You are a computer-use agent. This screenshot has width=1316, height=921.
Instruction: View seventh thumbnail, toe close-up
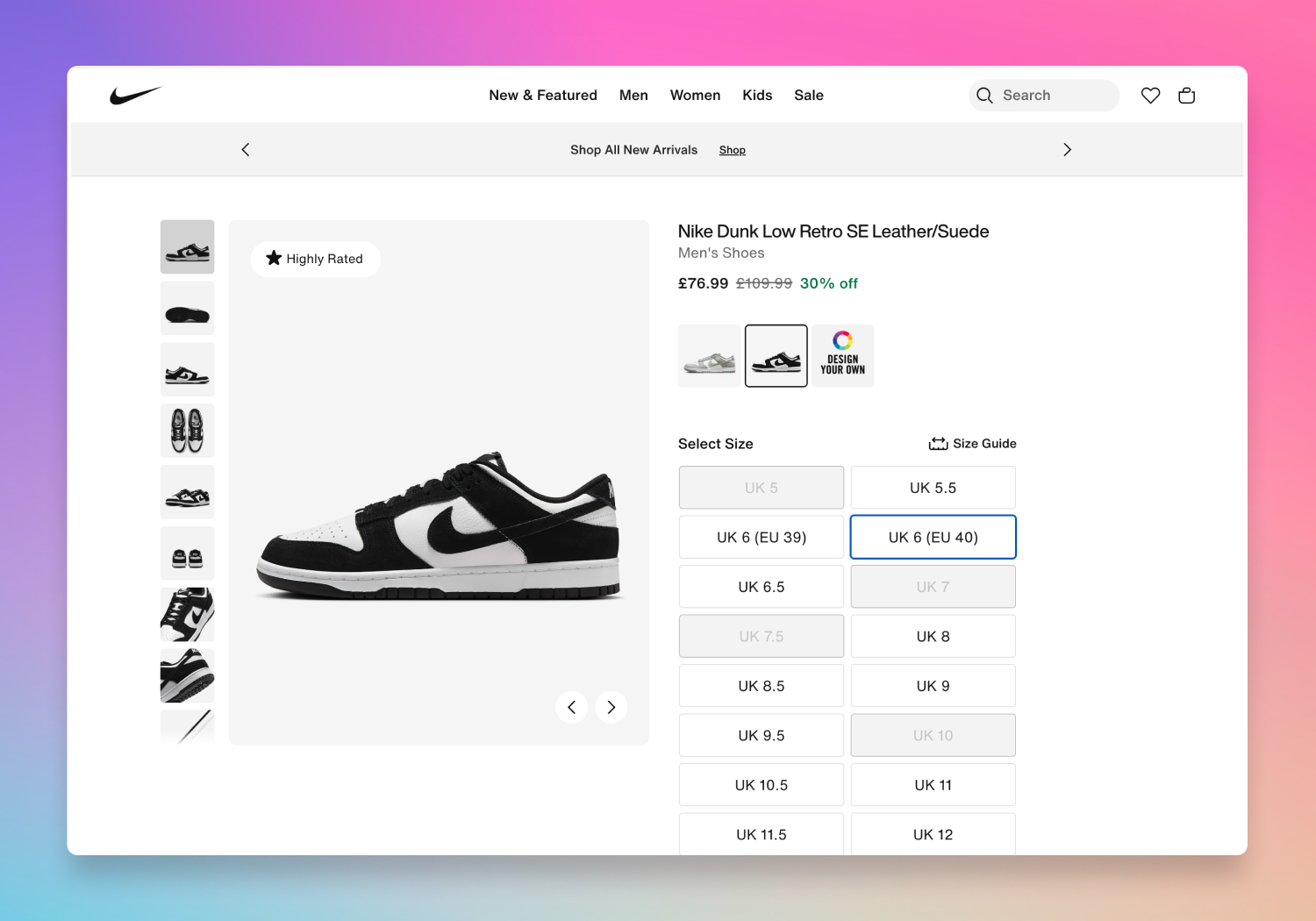188,615
